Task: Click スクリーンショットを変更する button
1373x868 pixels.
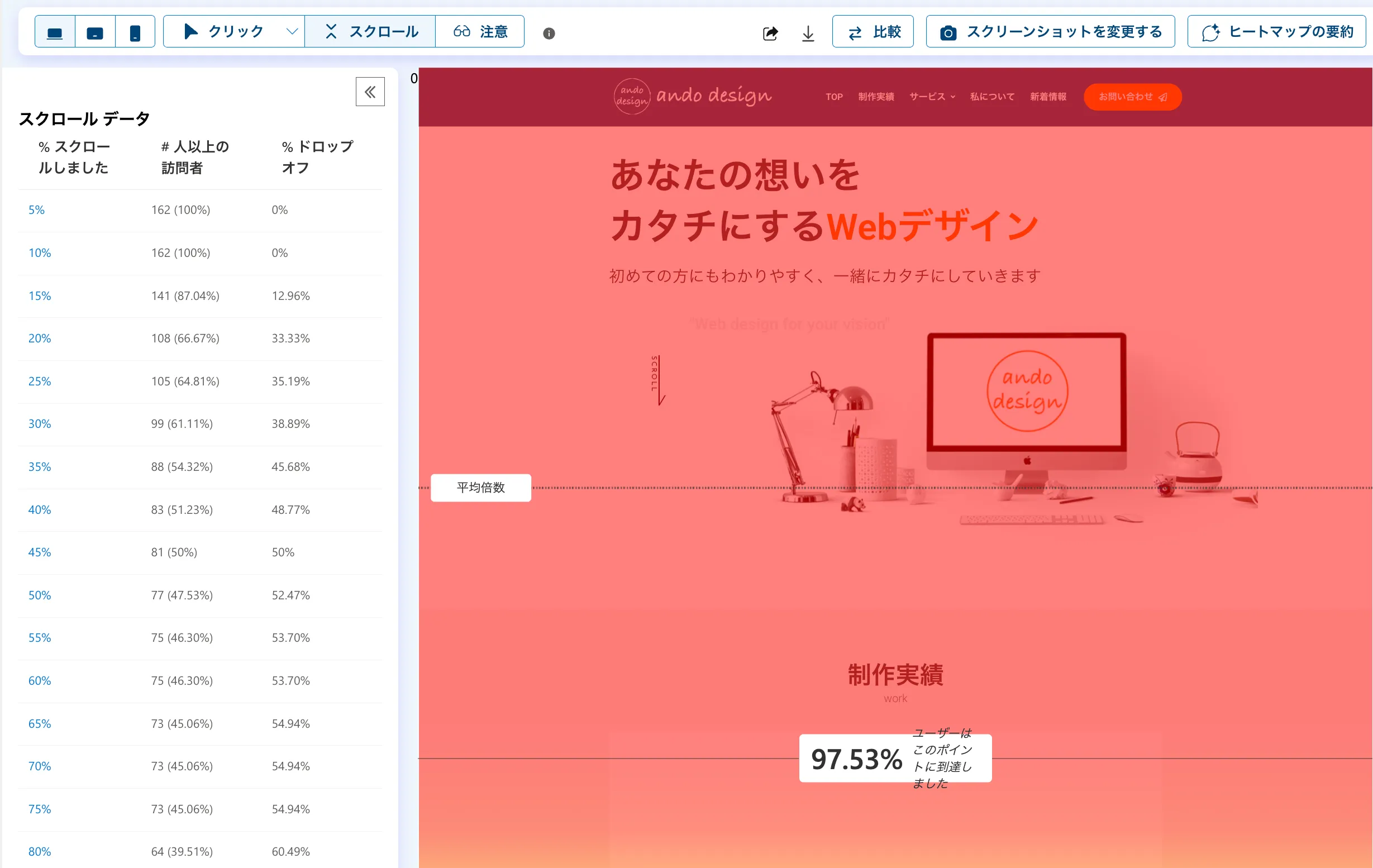Action: (x=1050, y=31)
